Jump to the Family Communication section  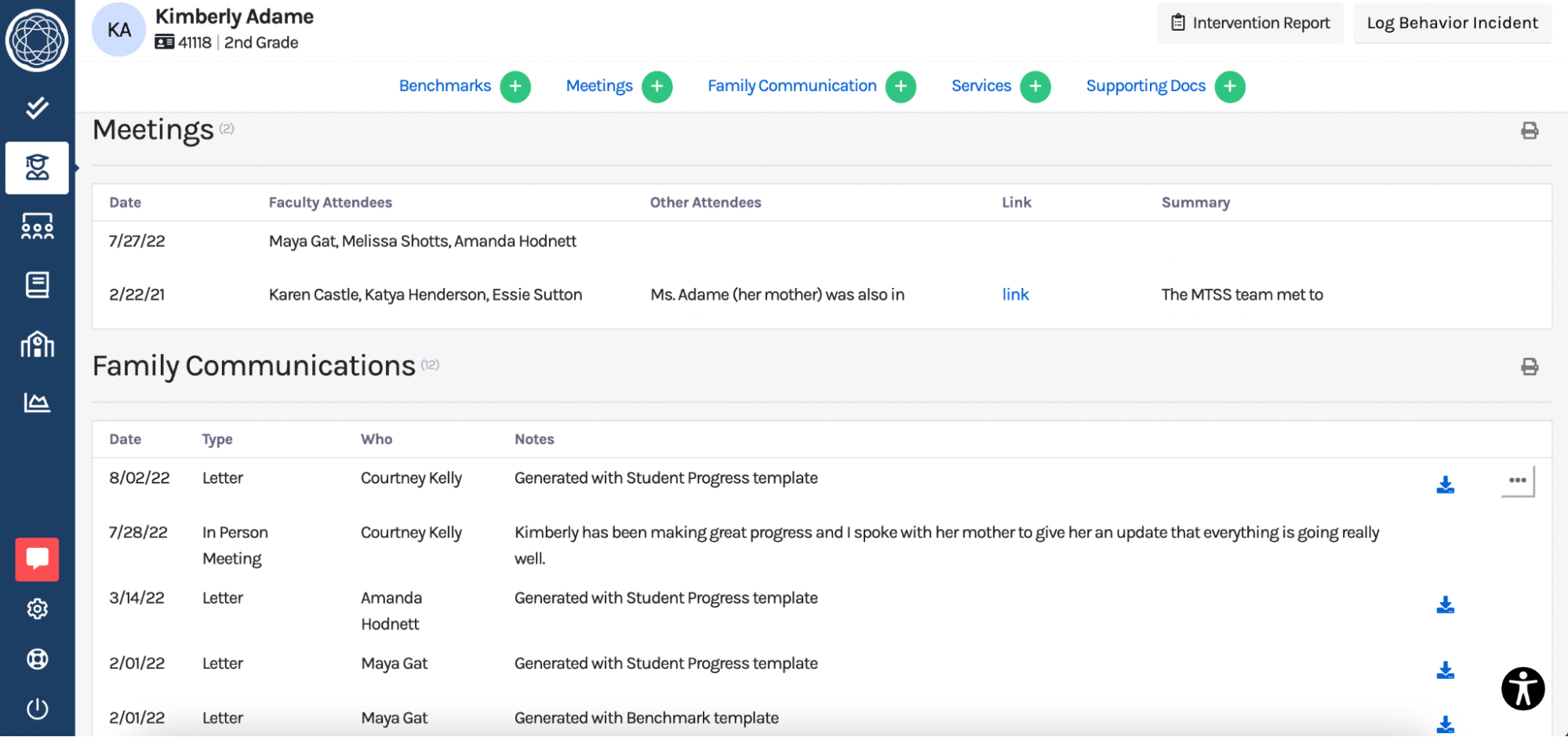[791, 86]
